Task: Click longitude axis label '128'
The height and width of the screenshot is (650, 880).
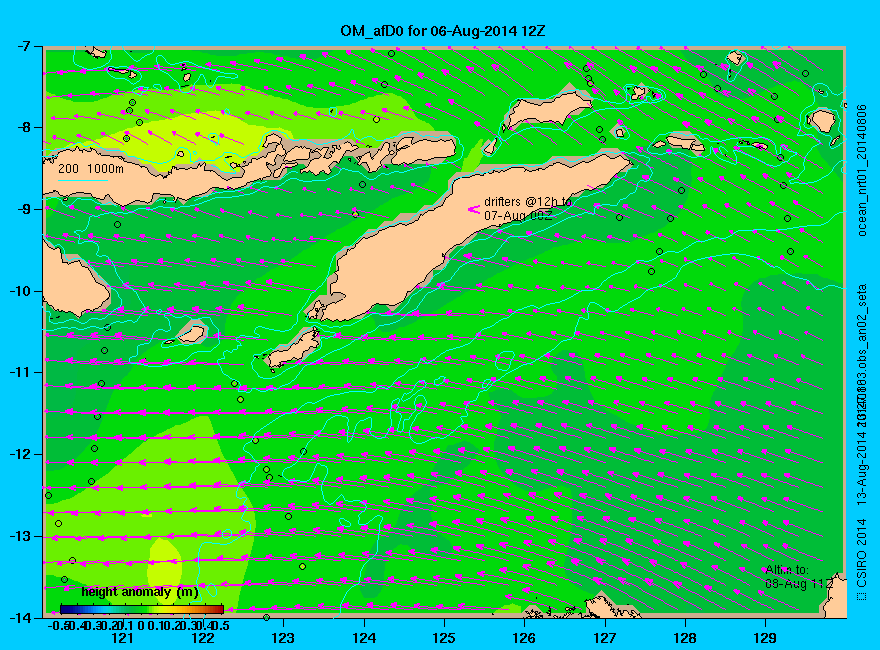Action: point(685,638)
